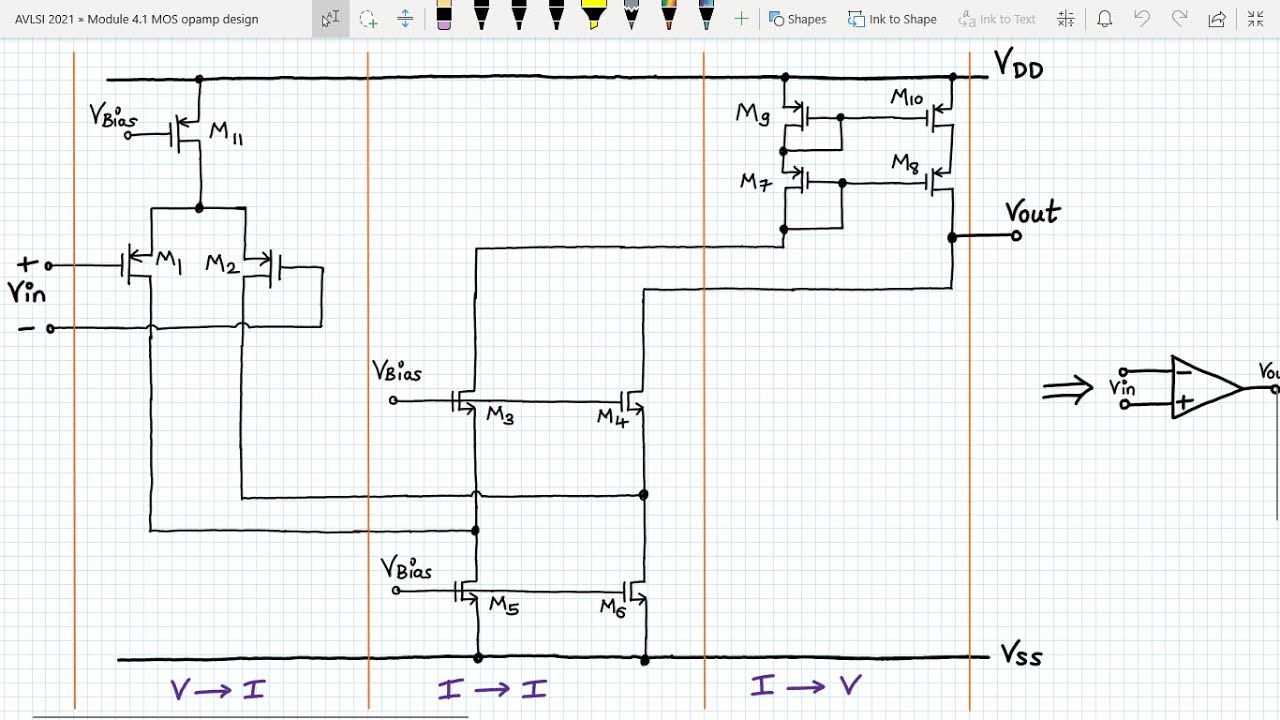1280x720 pixels.
Task: Select the eraser tool
Action: coord(444,17)
